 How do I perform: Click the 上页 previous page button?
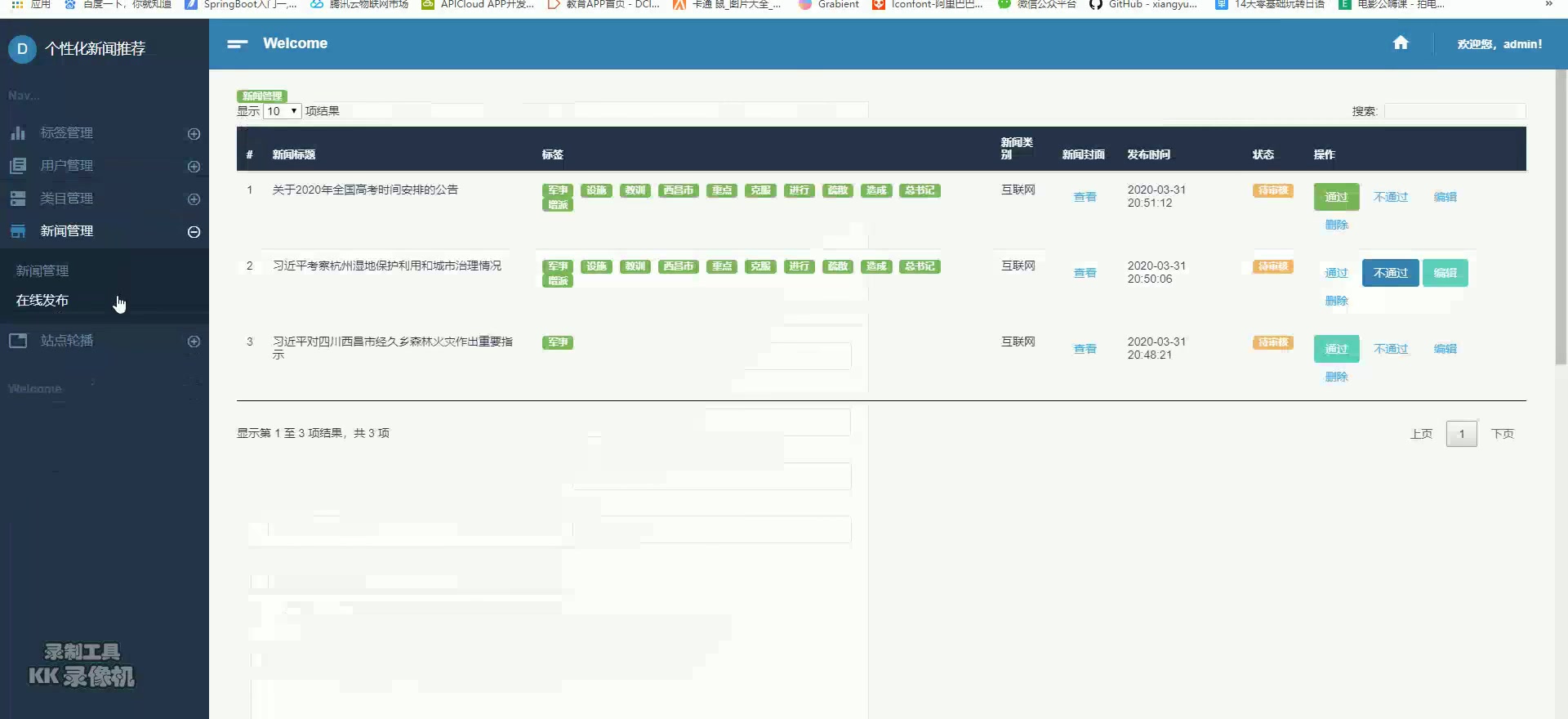[1421, 434]
